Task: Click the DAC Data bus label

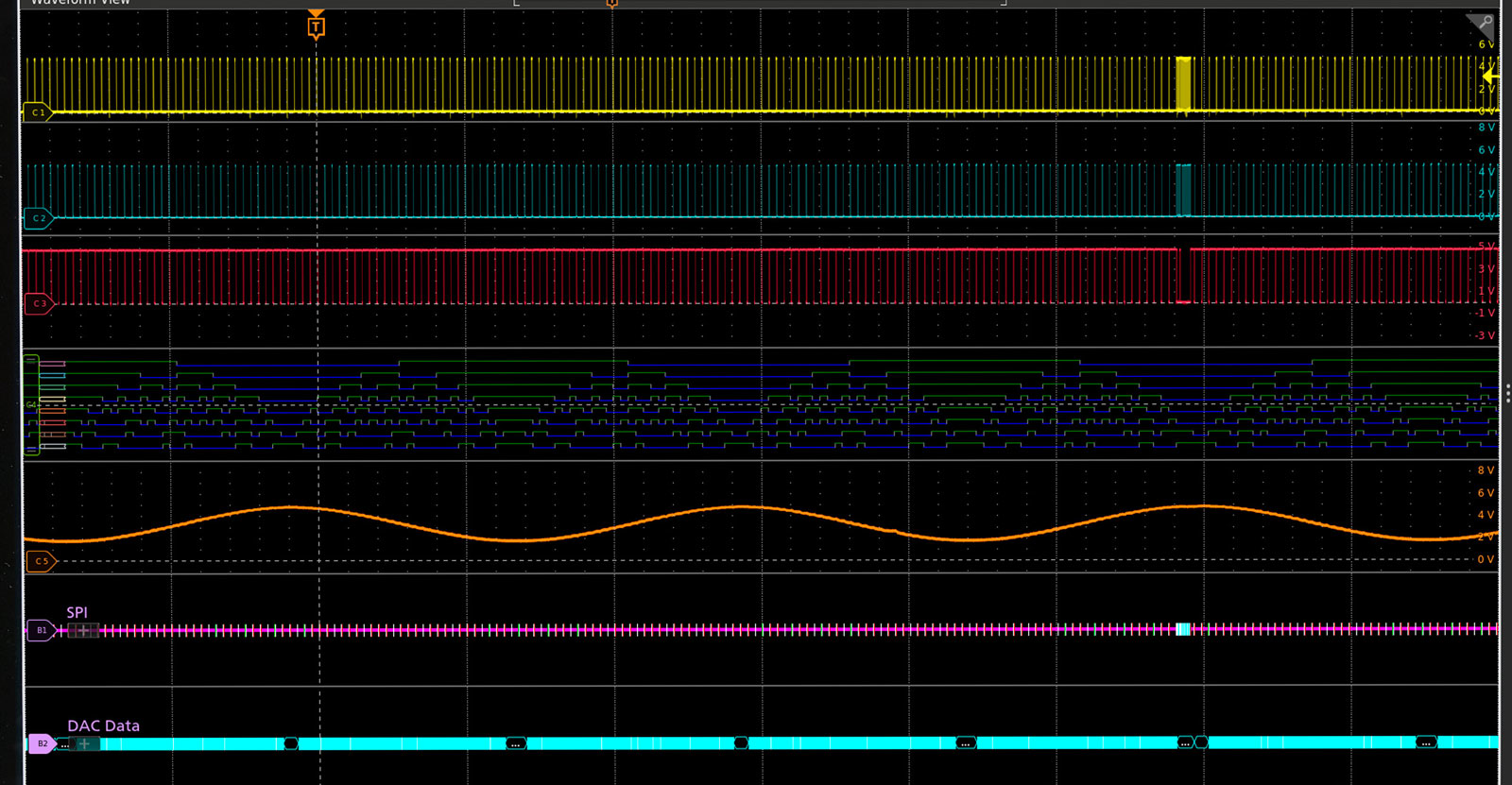Action: 103,725
